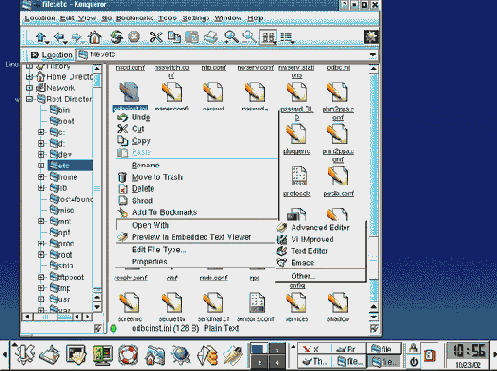The width and height of the screenshot is (497, 371).
Task: Open the Window menu
Action: 228,18
